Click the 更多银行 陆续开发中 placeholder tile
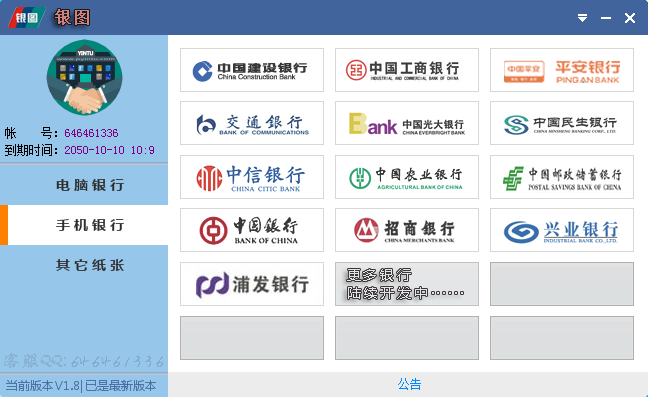 pos(407,284)
